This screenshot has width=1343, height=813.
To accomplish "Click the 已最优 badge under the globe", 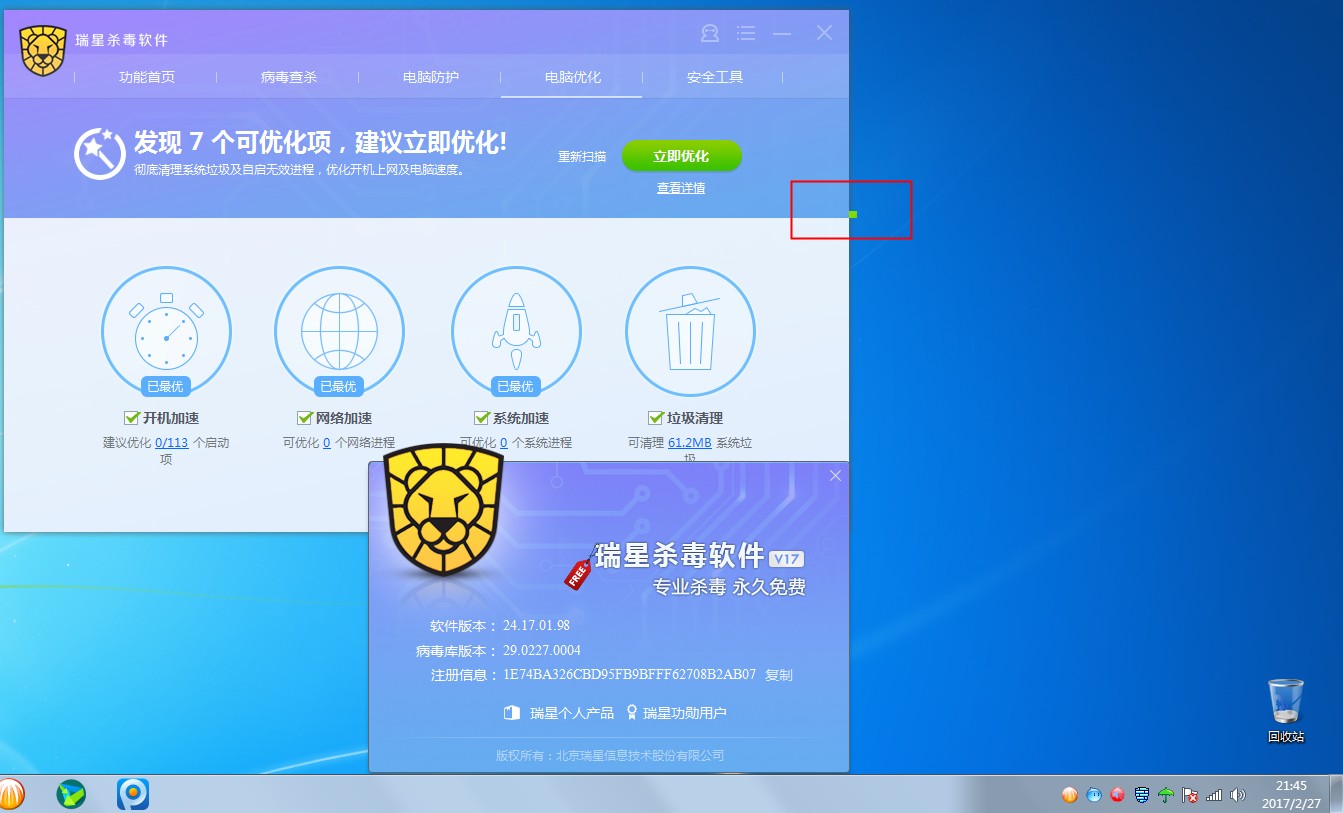I will tap(338, 387).
